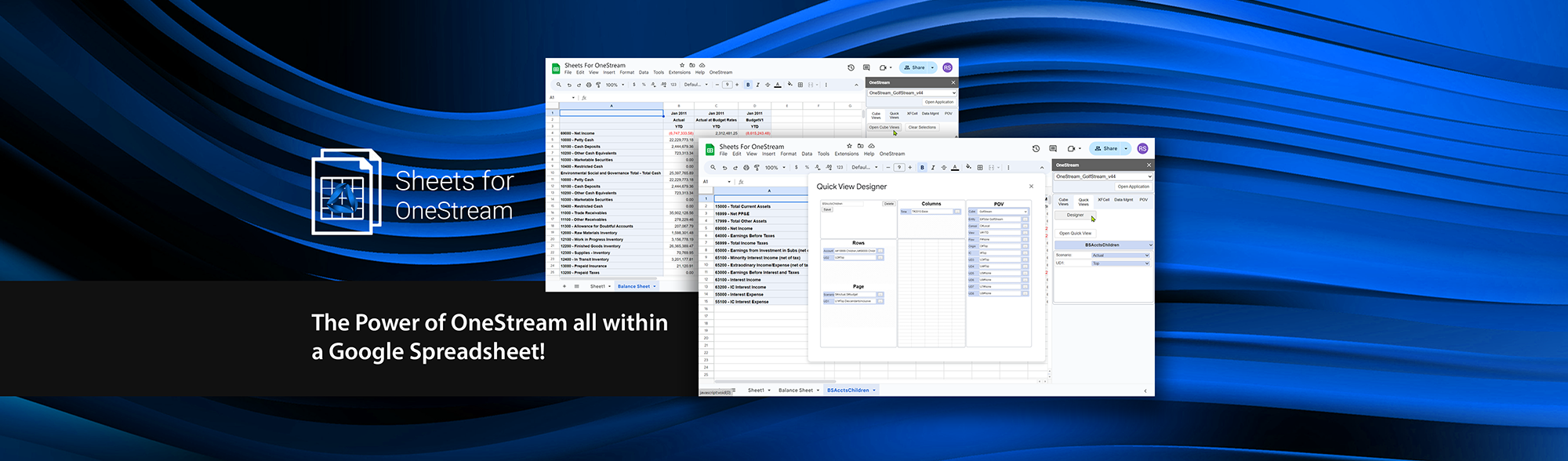
Task: Toggle italic formatting in the front window toolbar
Action: click(x=933, y=167)
